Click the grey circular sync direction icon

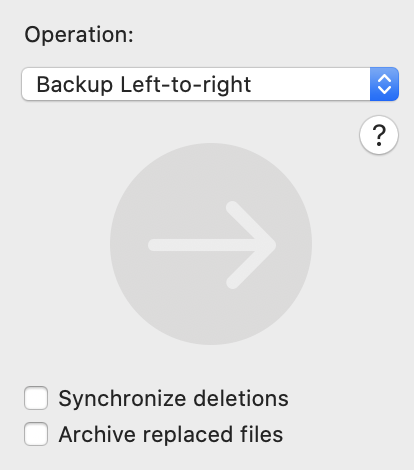[x=211, y=244]
